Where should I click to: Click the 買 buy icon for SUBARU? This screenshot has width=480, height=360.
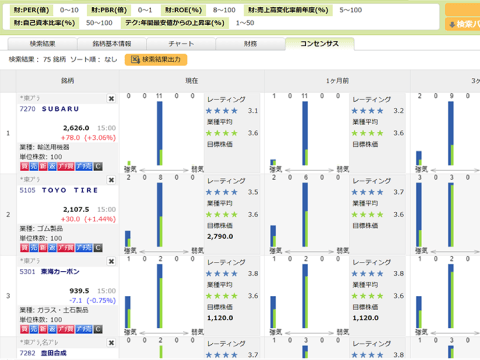coord(24,166)
